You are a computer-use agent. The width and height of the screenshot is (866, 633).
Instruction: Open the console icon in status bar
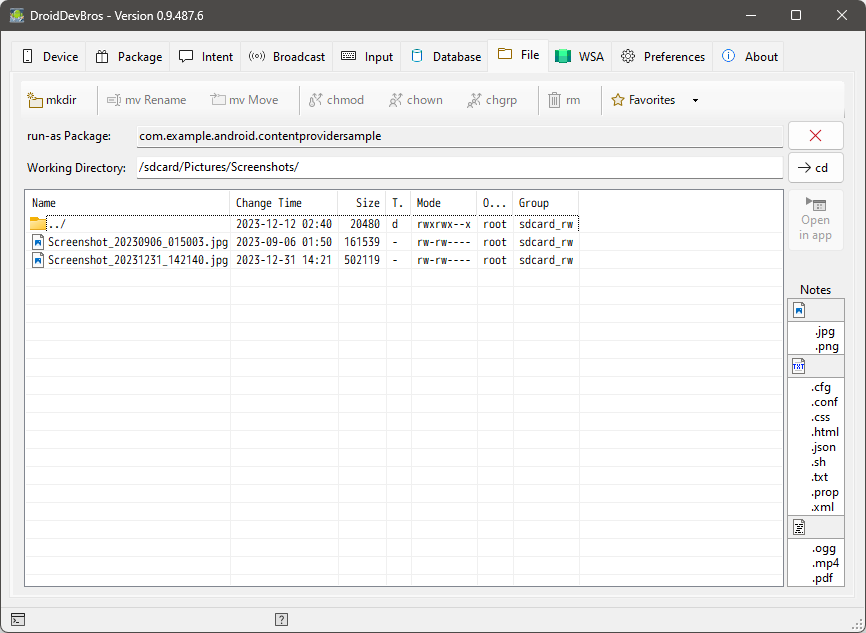18,619
